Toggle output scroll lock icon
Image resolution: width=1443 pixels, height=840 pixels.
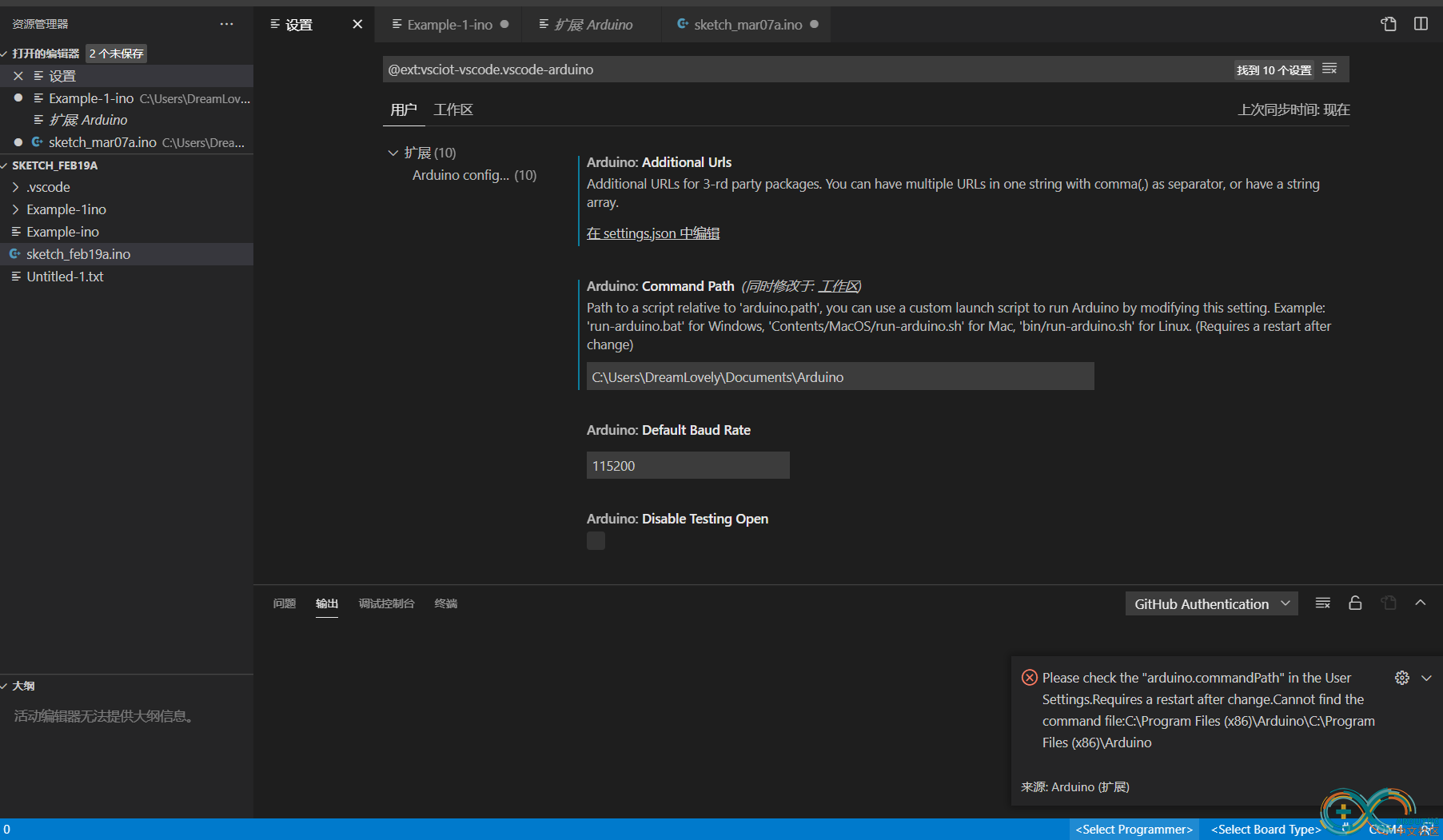pos(1355,603)
